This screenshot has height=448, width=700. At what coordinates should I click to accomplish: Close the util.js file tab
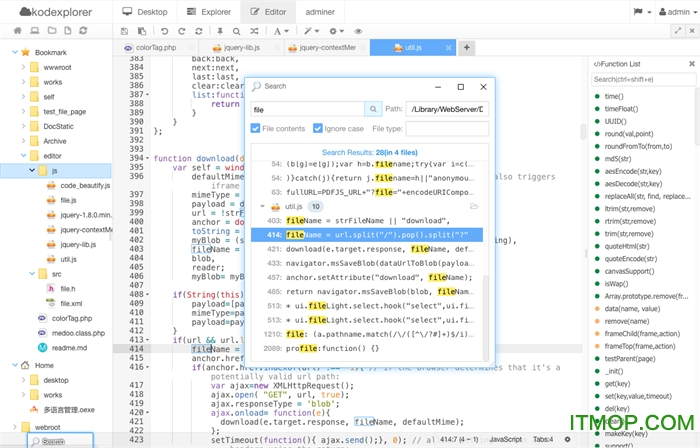448,48
